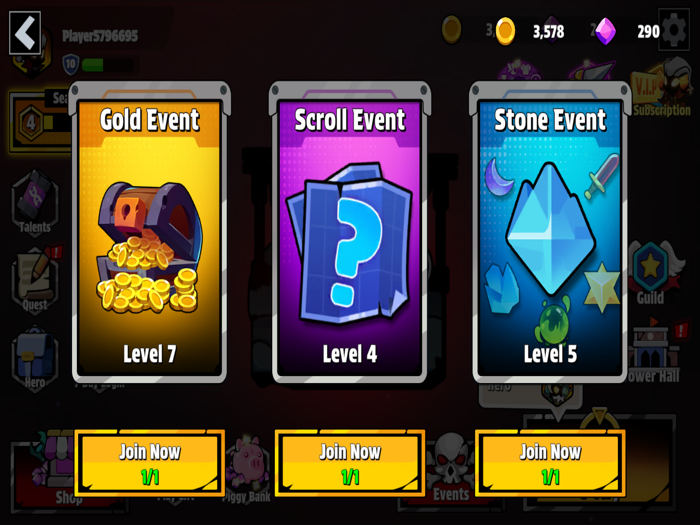This screenshot has height=525, width=700.
Task: Join Now under Stone Event
Action: coord(550,463)
